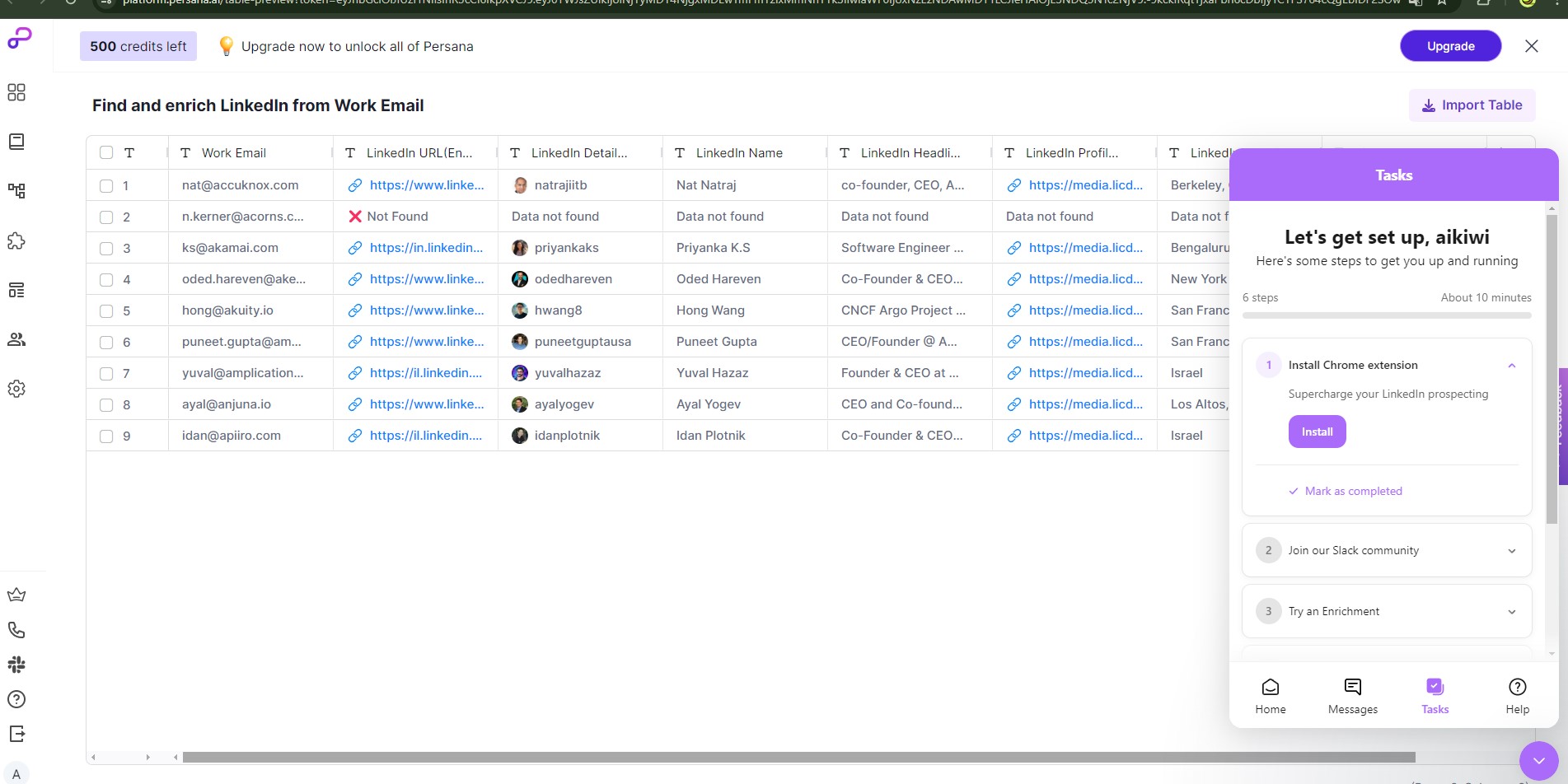Open the tables icon in left sidebar
This screenshot has width=1568, height=784.
click(16, 142)
